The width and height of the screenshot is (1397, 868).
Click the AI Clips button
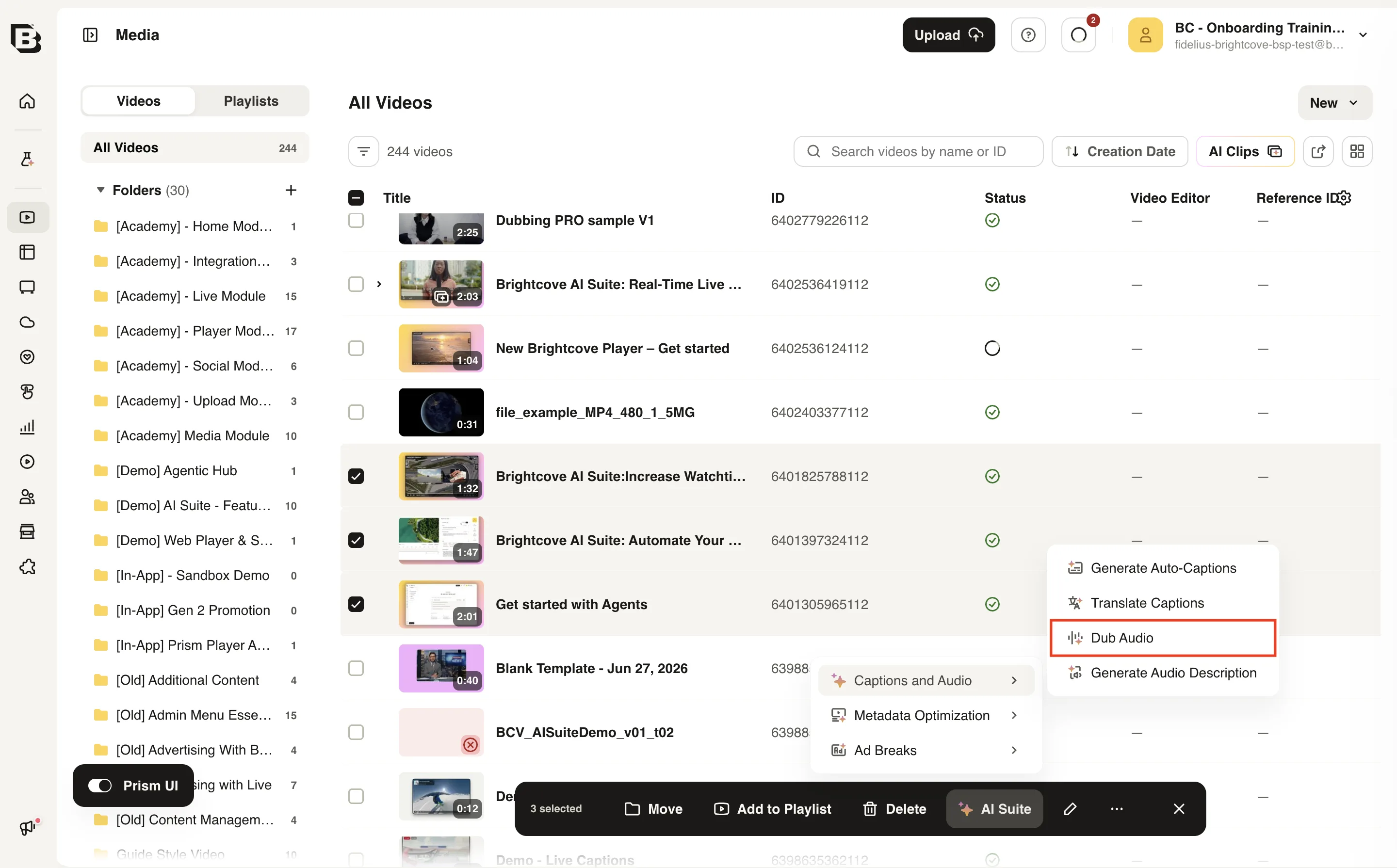(x=1245, y=152)
